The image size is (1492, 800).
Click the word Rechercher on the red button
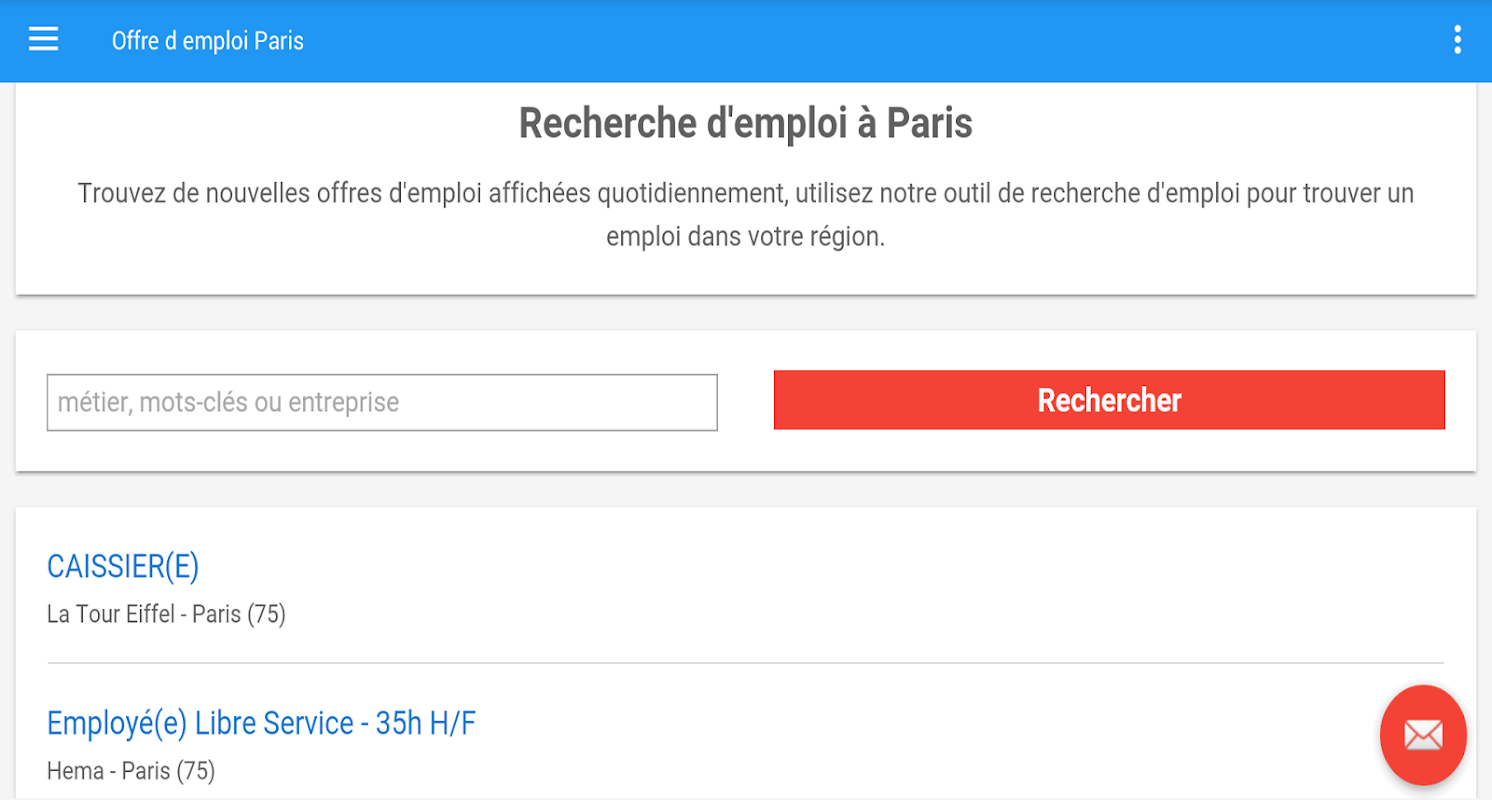point(1109,400)
